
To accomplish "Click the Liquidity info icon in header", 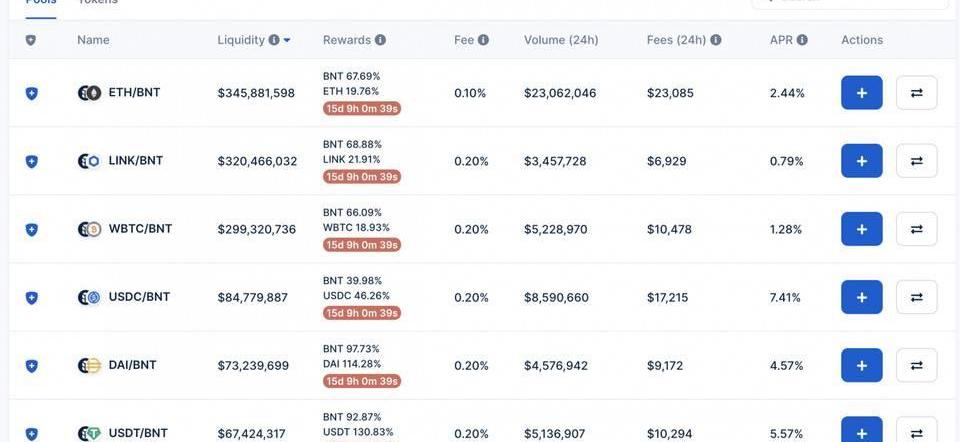I will pyautogui.click(x=274, y=40).
